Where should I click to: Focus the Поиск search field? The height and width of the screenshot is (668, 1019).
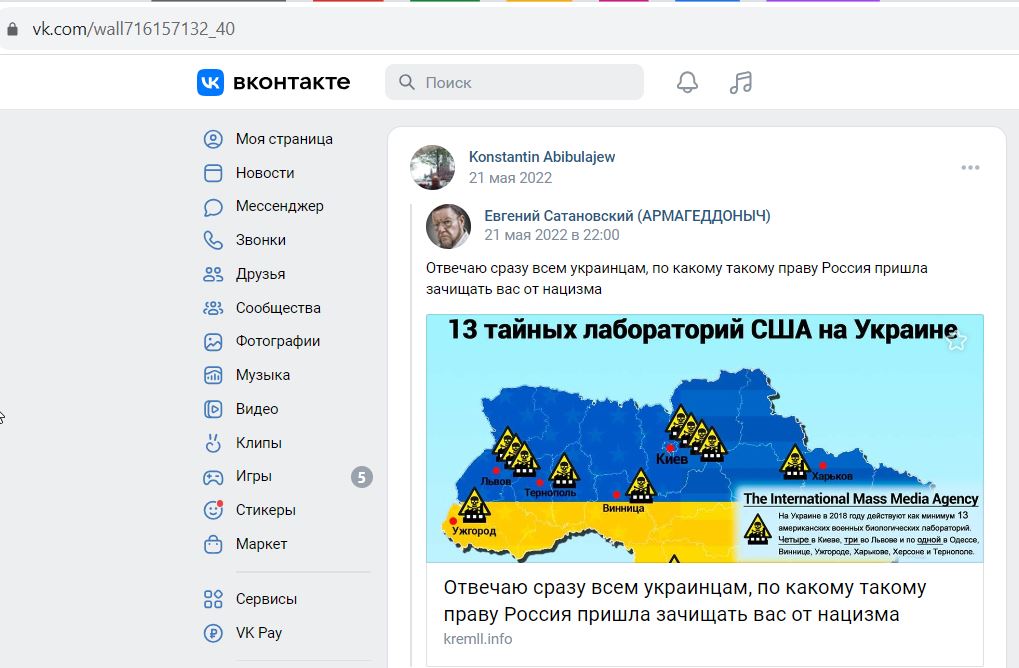(x=515, y=82)
